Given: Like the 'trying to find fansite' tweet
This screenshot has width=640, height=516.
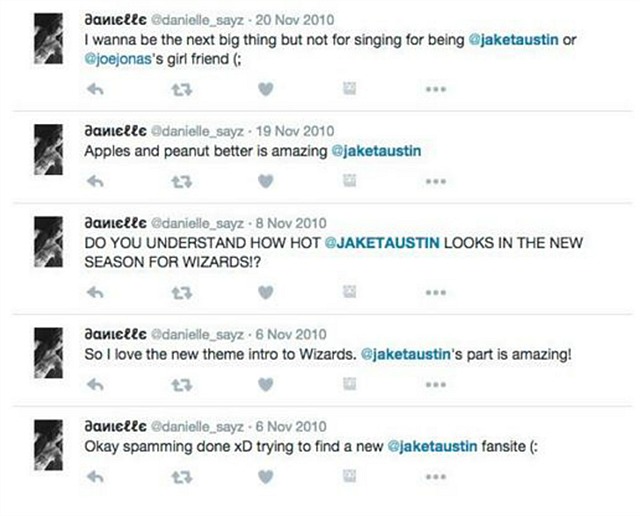Looking at the screenshot, I should pyautogui.click(x=266, y=477).
